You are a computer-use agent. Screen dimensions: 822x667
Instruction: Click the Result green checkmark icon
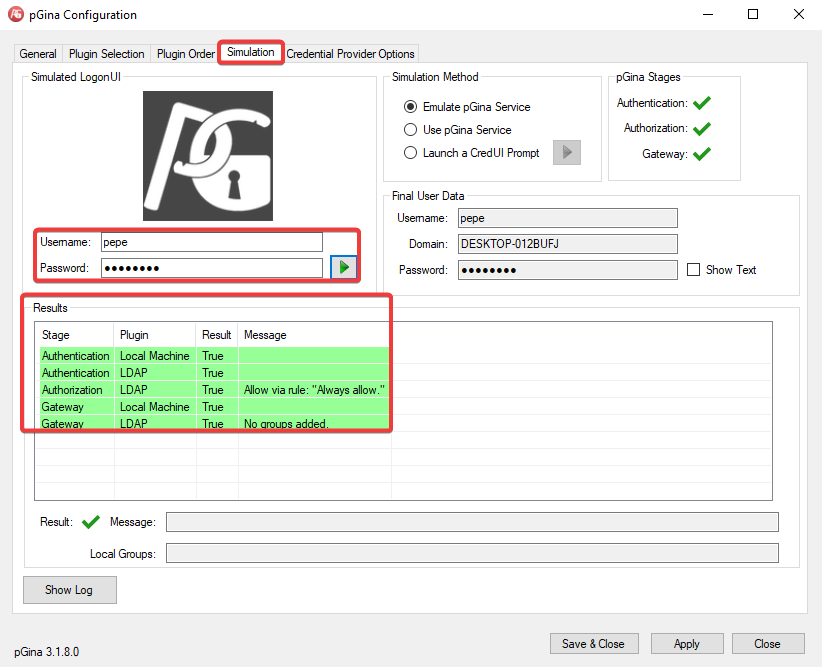click(x=91, y=522)
